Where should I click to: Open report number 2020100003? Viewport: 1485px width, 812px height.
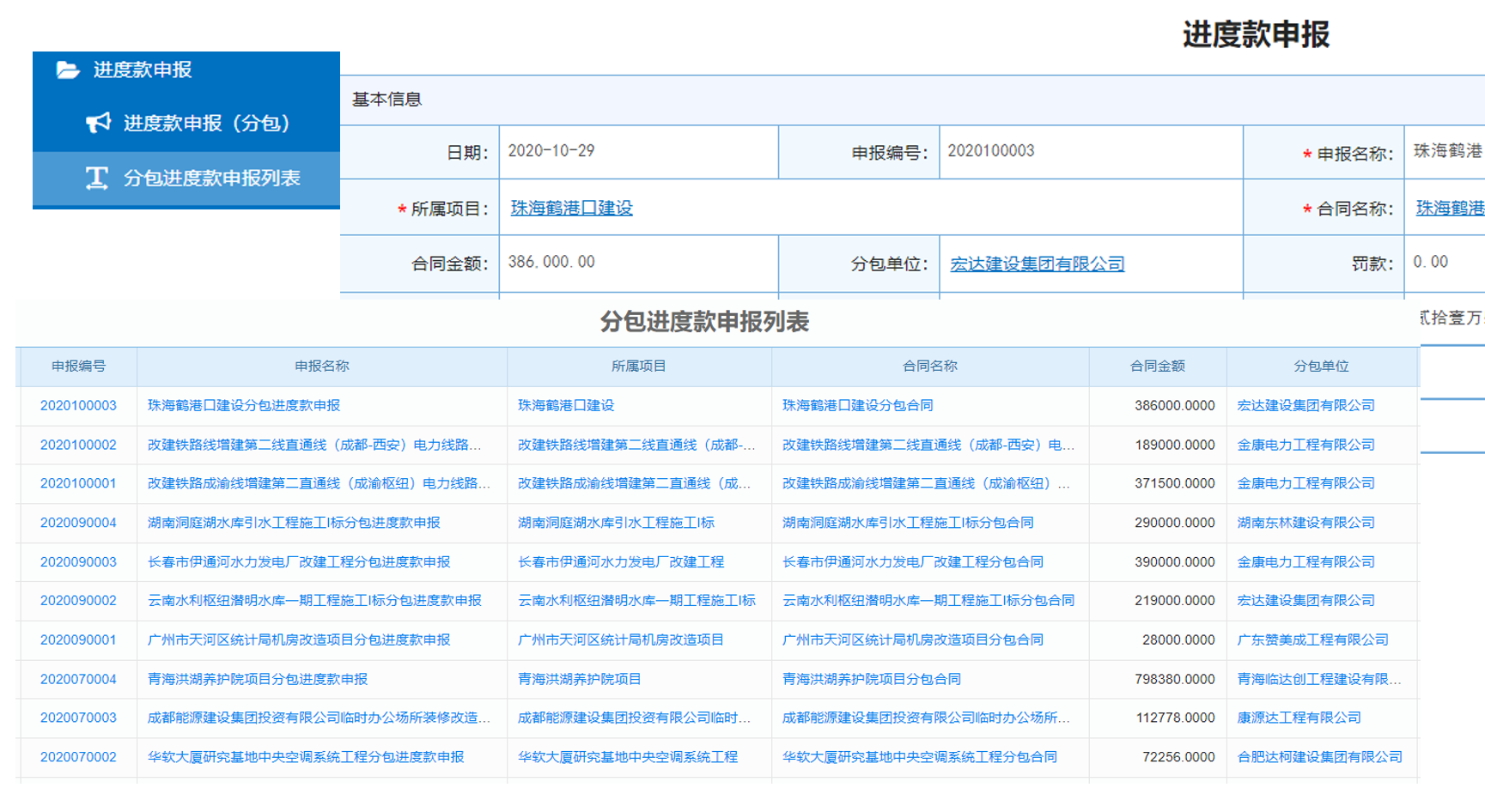(78, 406)
